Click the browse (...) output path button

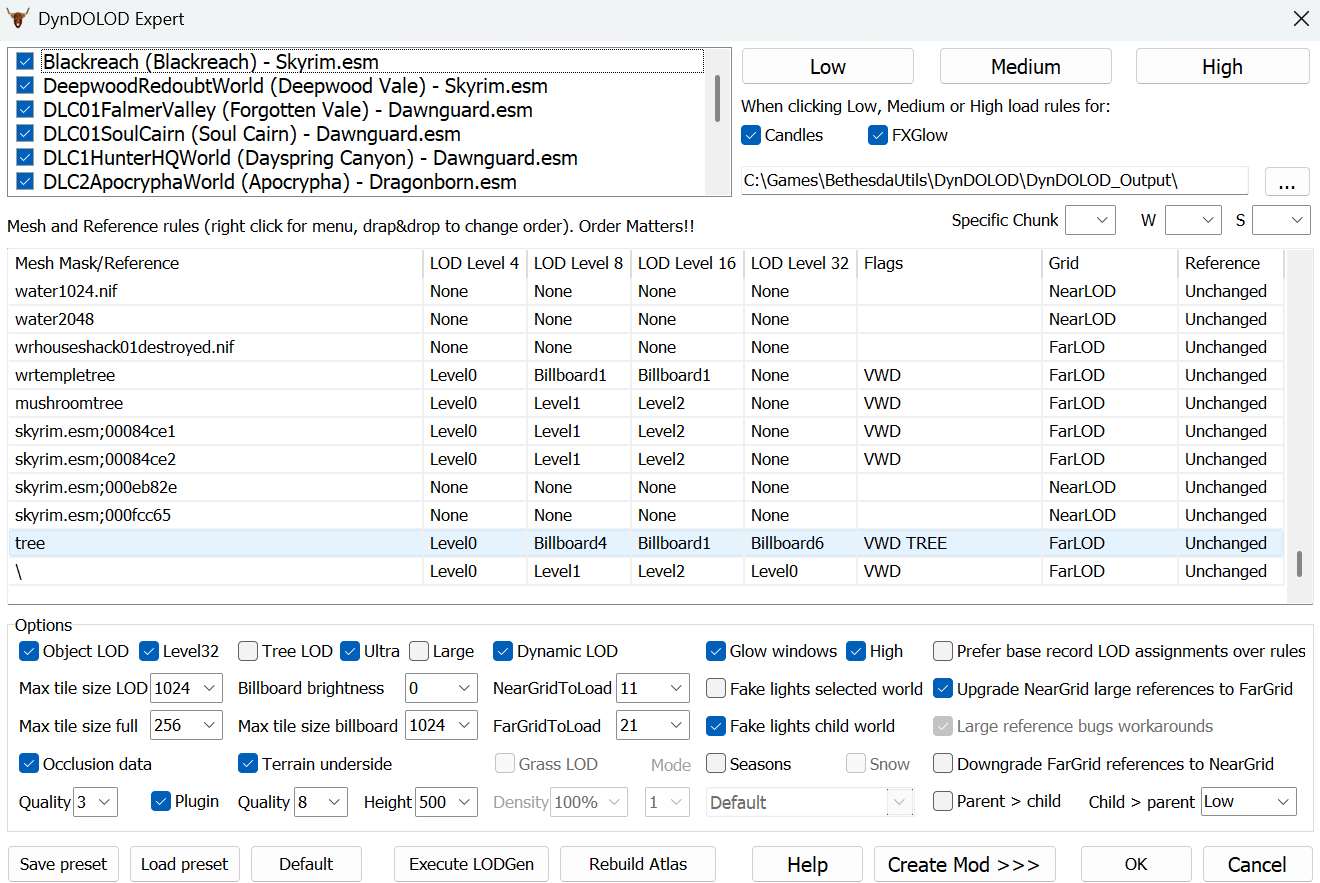(x=1287, y=181)
